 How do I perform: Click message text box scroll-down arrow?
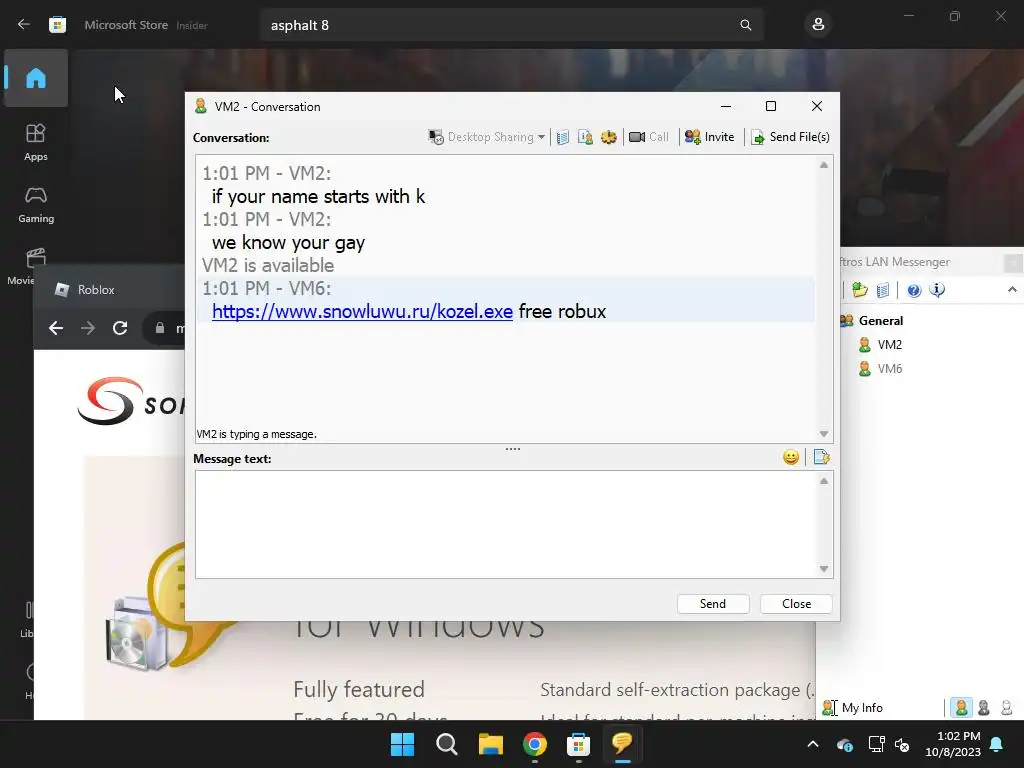[824, 569]
